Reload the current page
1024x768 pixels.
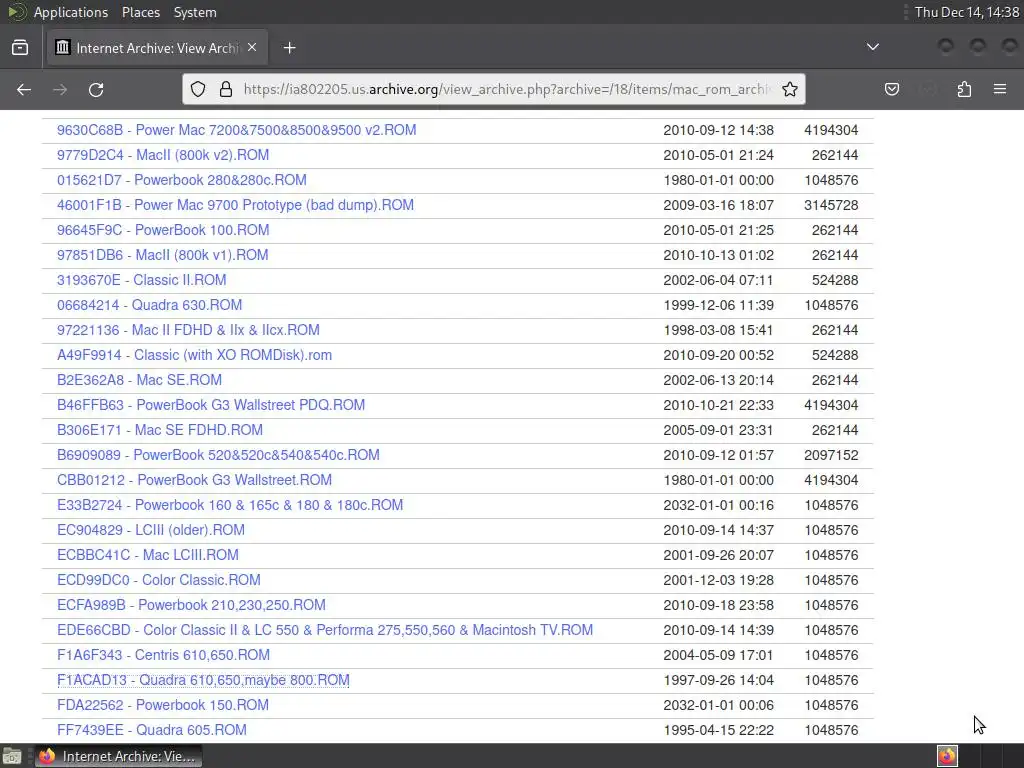[x=96, y=89]
